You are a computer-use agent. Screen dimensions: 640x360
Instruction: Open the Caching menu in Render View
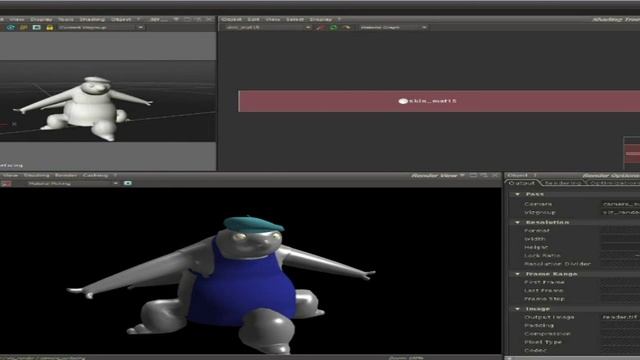pos(96,175)
